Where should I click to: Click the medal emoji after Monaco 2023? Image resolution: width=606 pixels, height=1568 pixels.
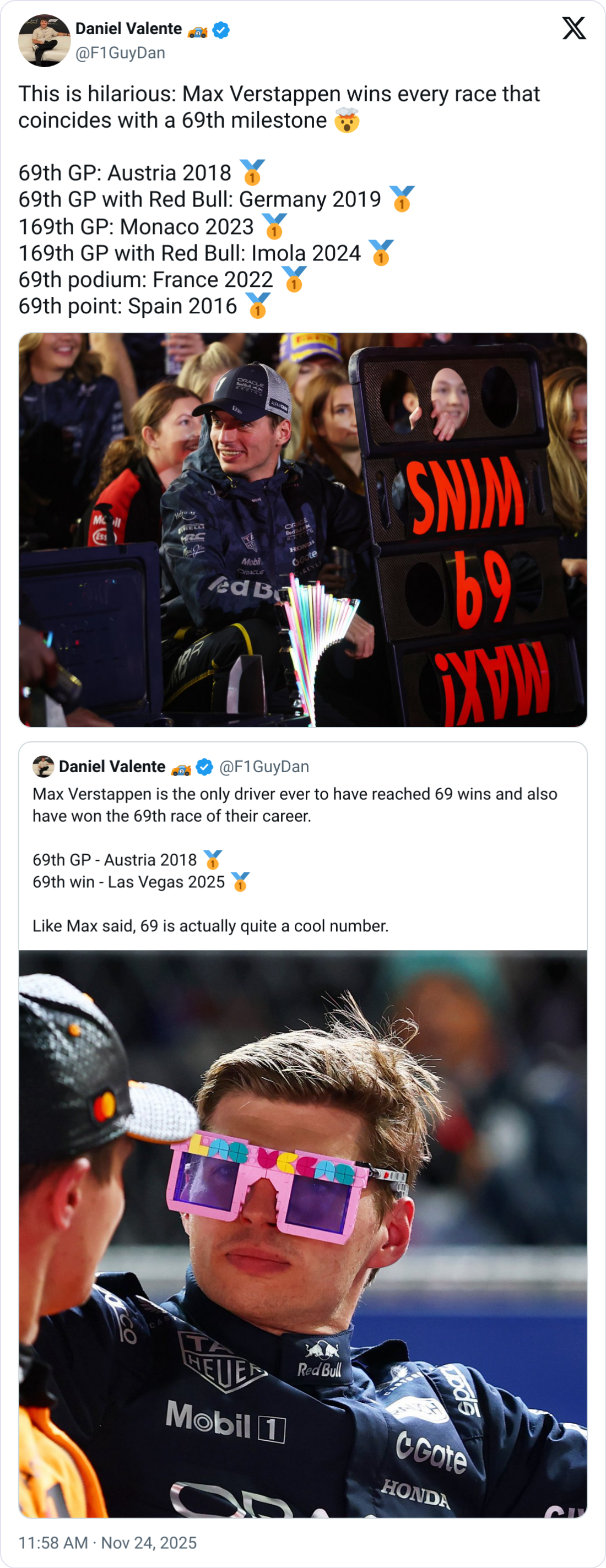tap(274, 226)
